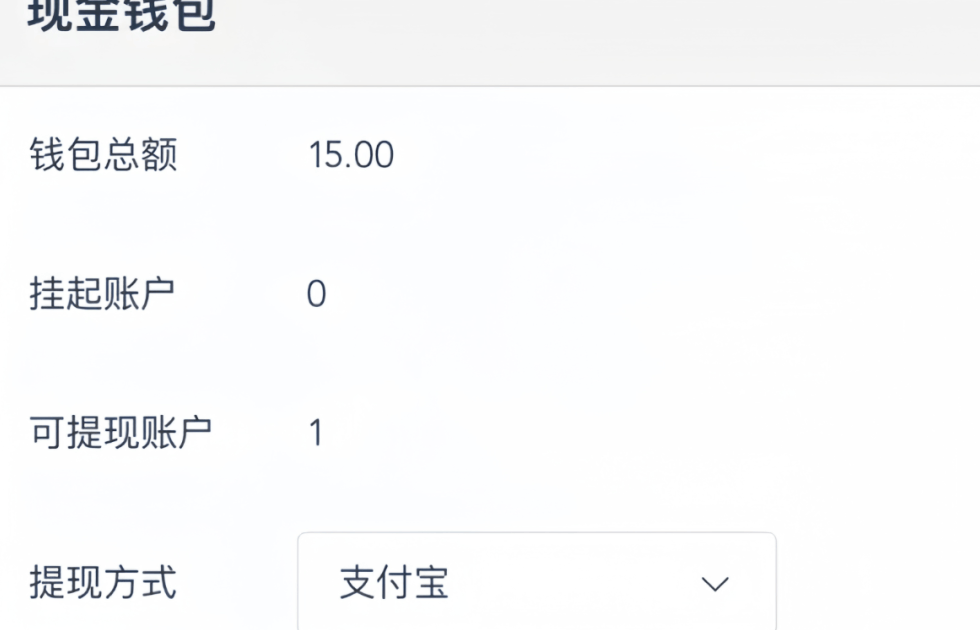Viewport: 980px width, 630px height.
Task: Click the 15.00 wallet total amount
Action: (x=351, y=155)
